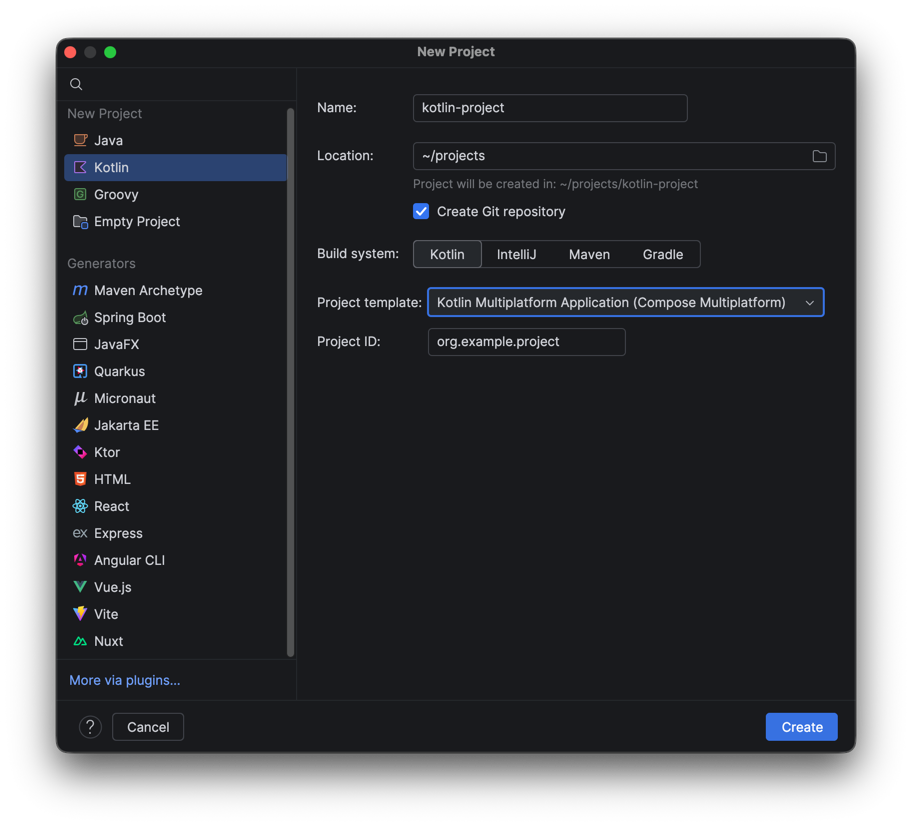Choose Maven build system
Viewport: 912px width, 827px height.
pyautogui.click(x=589, y=254)
